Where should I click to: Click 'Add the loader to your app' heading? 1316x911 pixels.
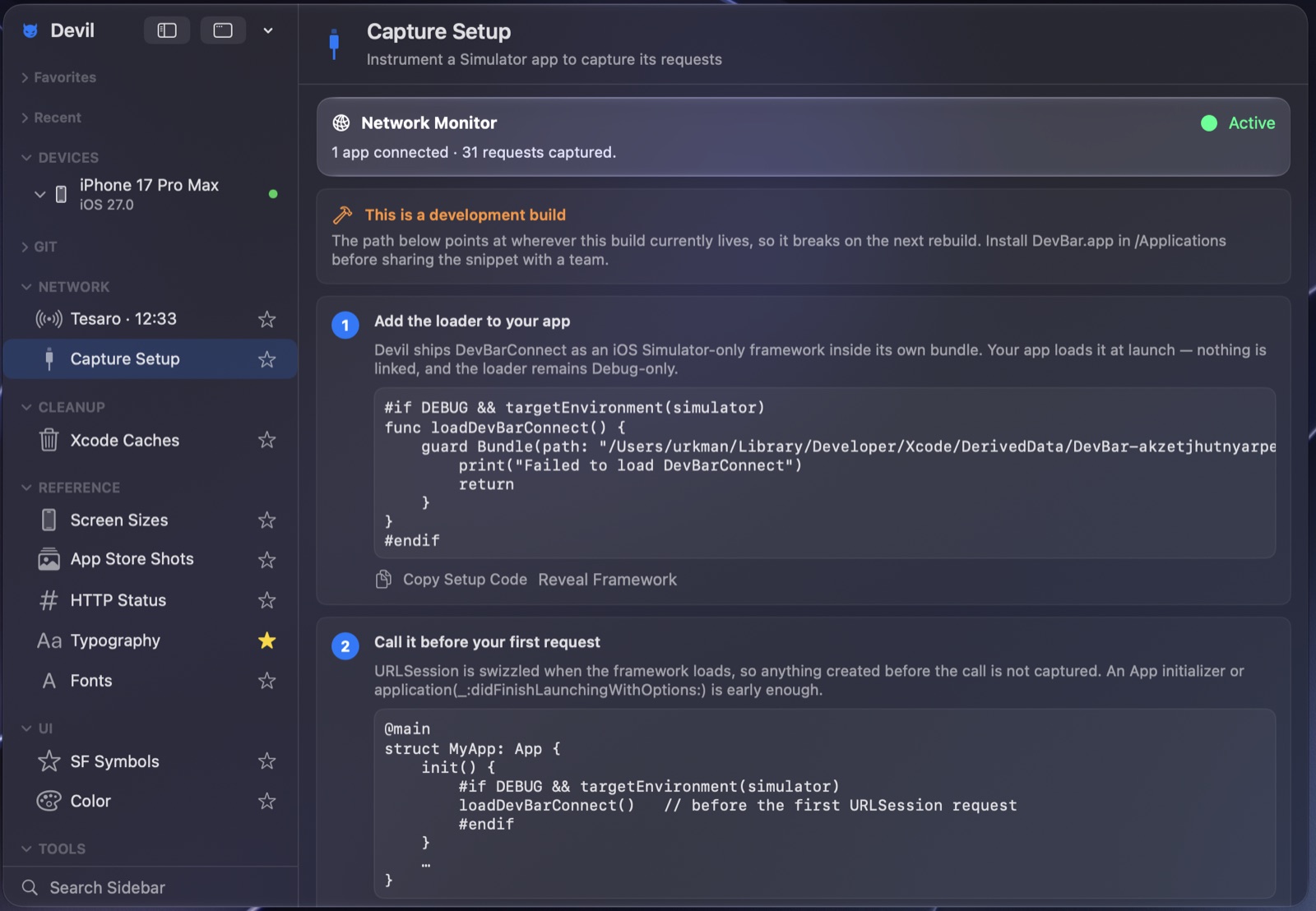[x=472, y=321]
